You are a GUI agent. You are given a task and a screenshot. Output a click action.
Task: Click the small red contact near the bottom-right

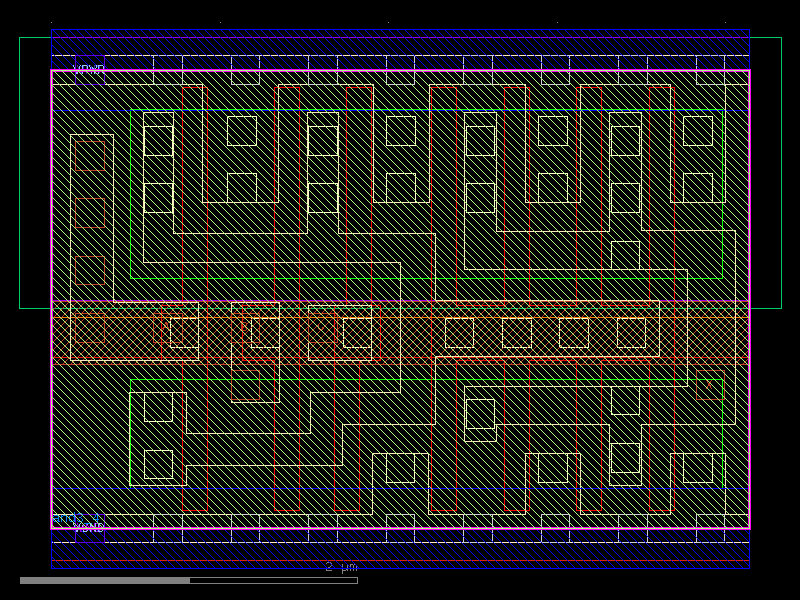pos(710,385)
